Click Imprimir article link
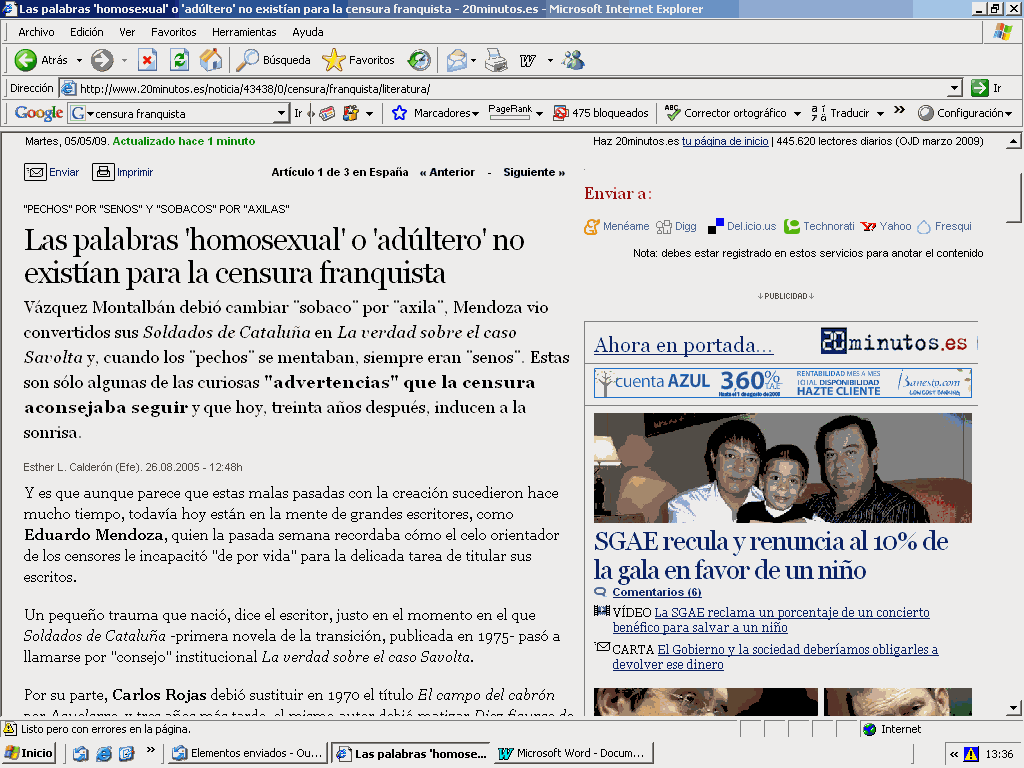 point(122,172)
